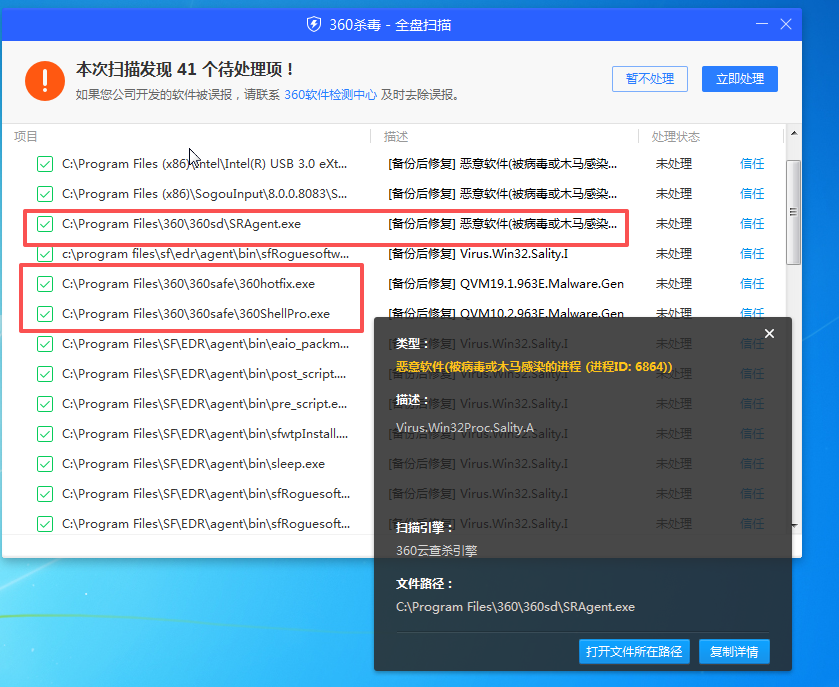Click the 处理状态 column header
Viewport: 839px width, 687px height.
click(676, 137)
